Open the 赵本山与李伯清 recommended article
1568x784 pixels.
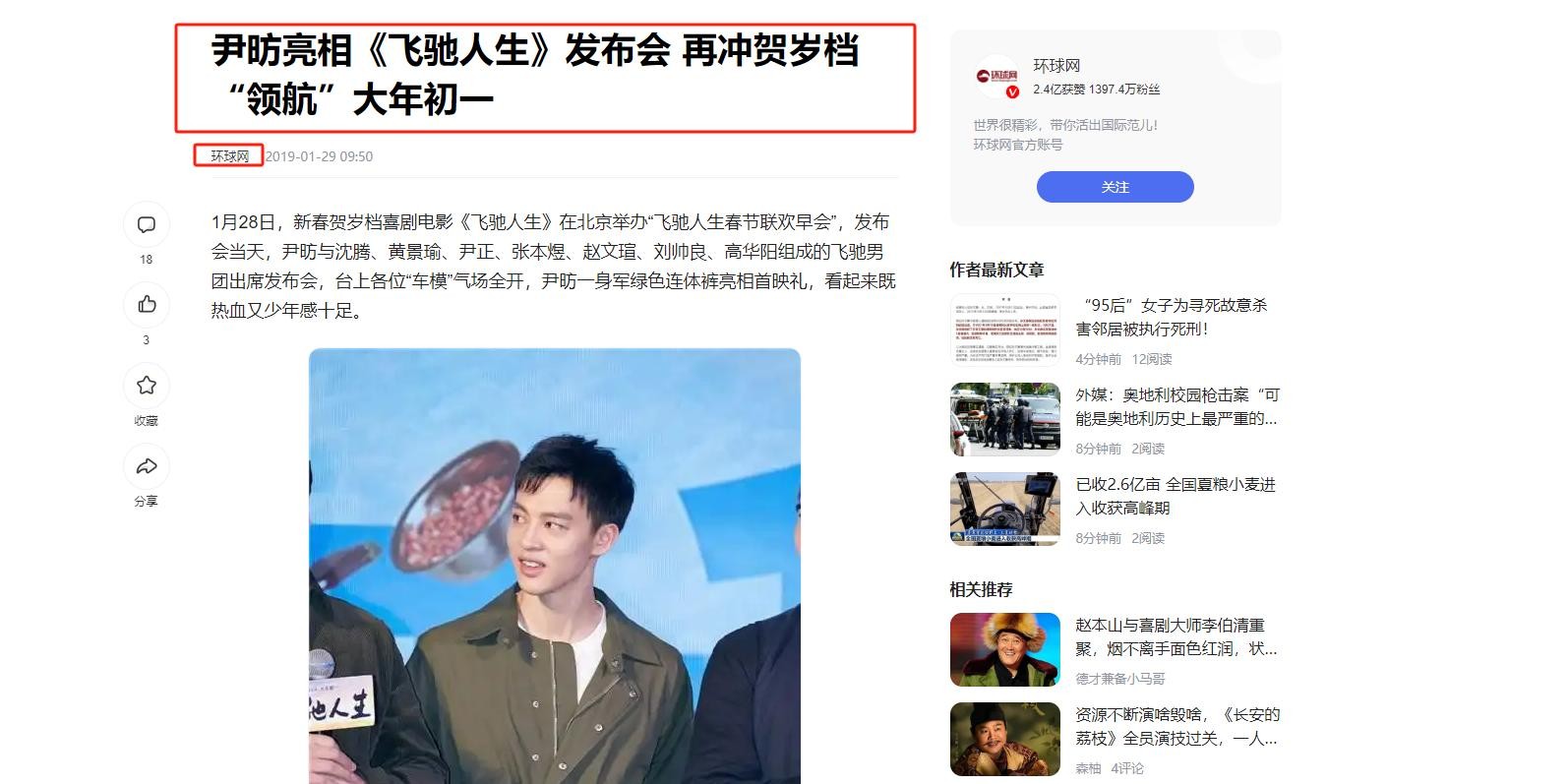(1176, 636)
